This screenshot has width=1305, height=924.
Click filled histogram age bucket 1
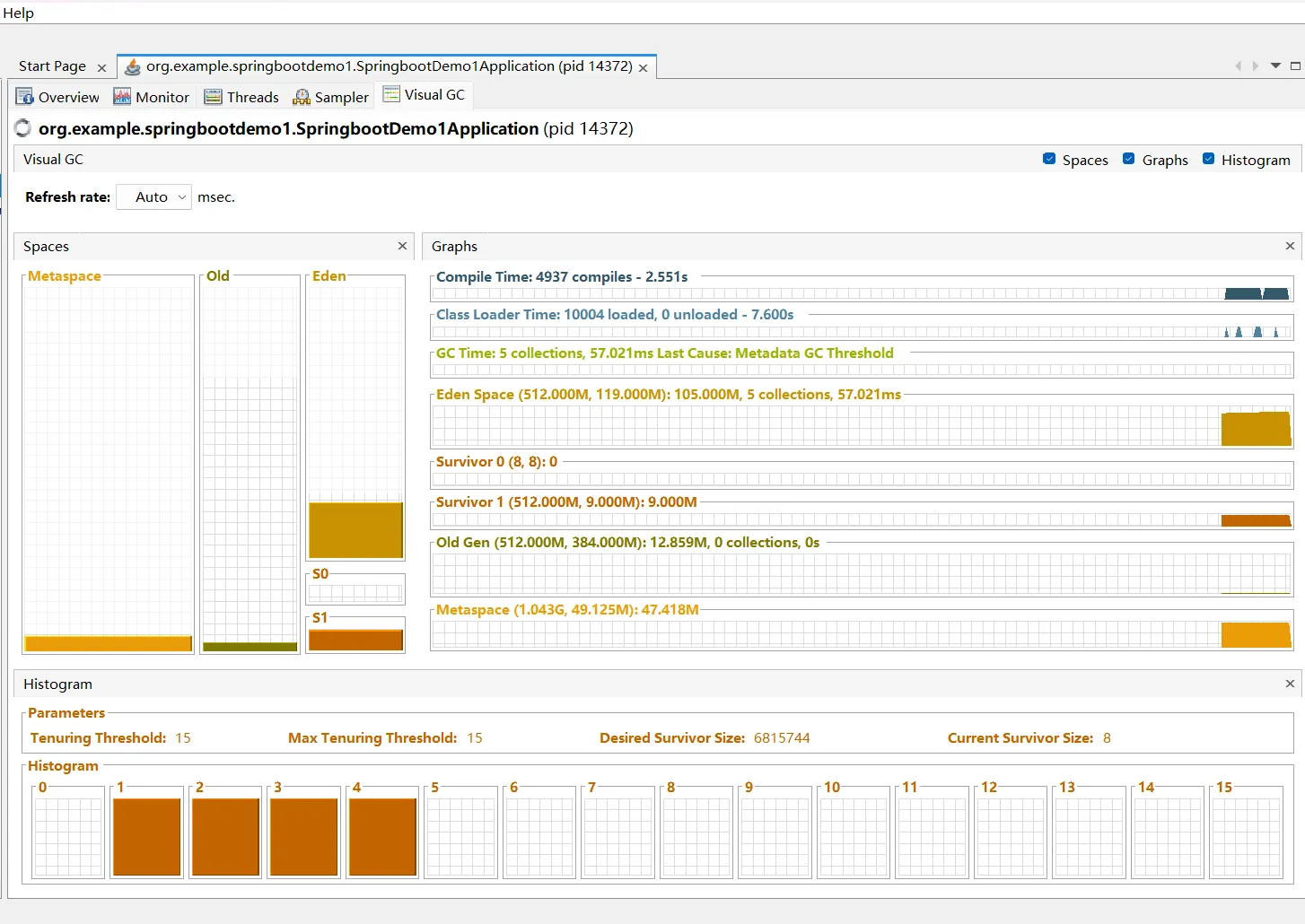click(x=147, y=836)
